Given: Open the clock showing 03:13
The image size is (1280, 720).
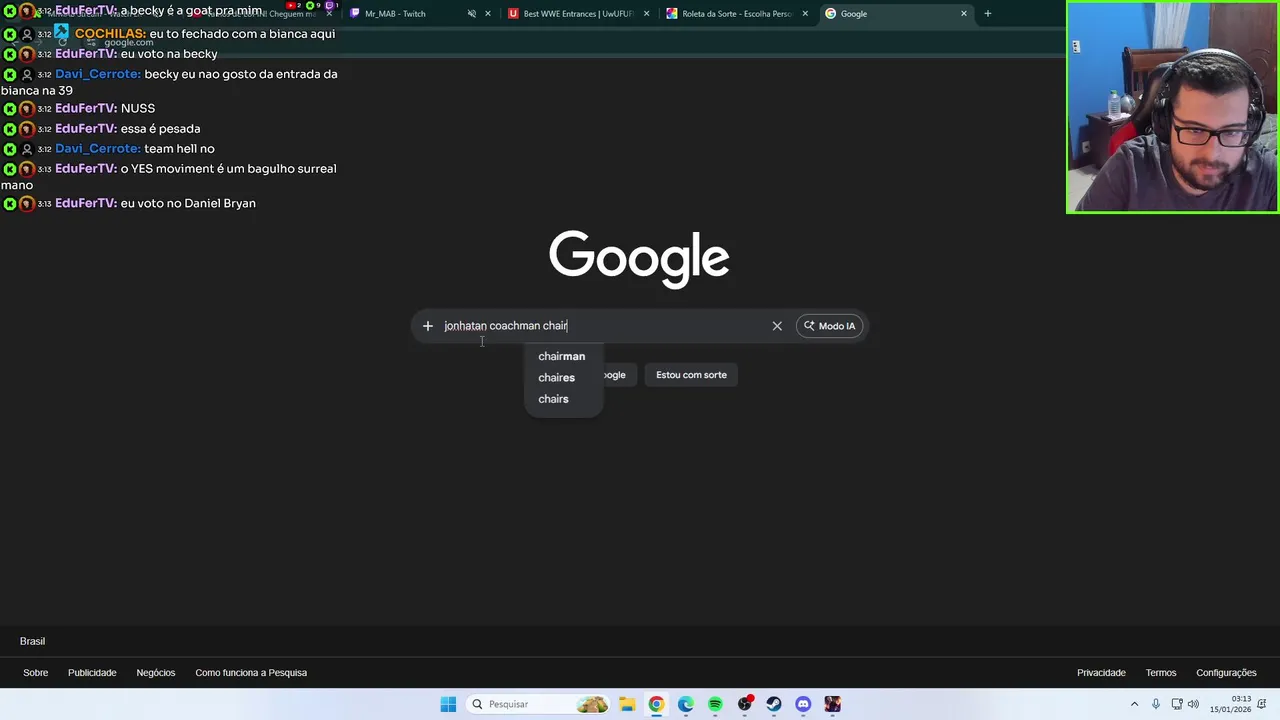Looking at the screenshot, I should [1230, 704].
